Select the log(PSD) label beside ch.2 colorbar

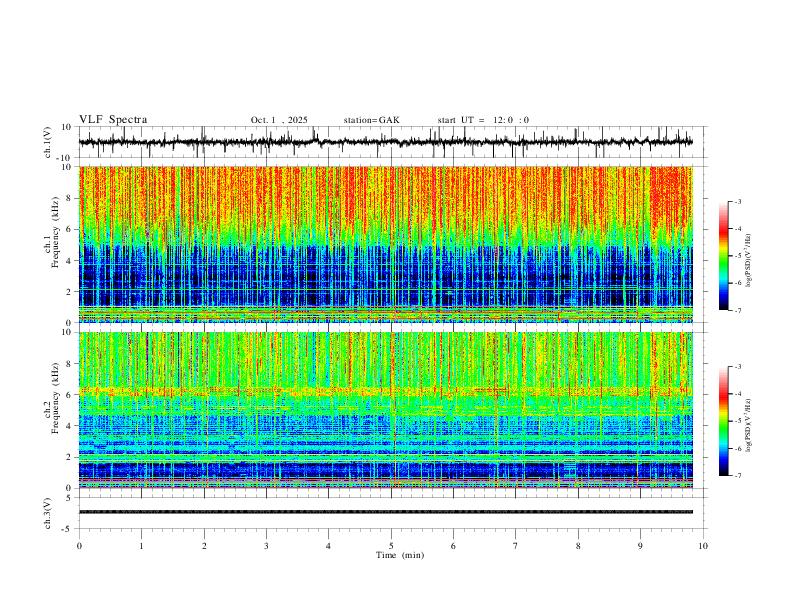point(748,425)
